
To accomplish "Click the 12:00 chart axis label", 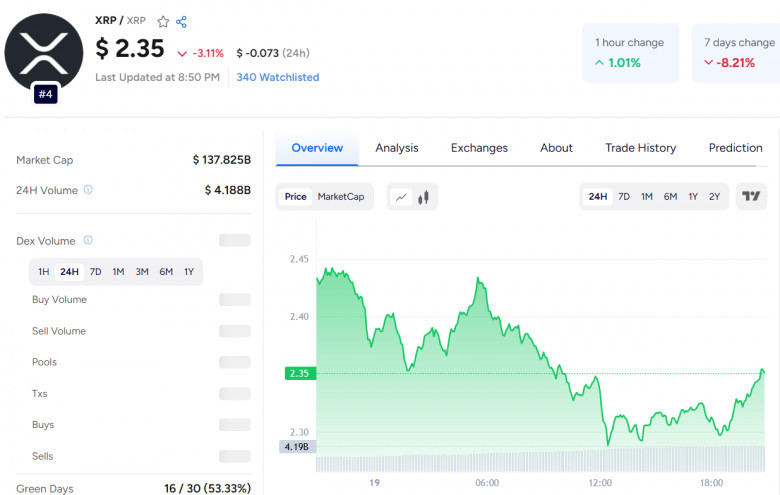I will pyautogui.click(x=600, y=483).
